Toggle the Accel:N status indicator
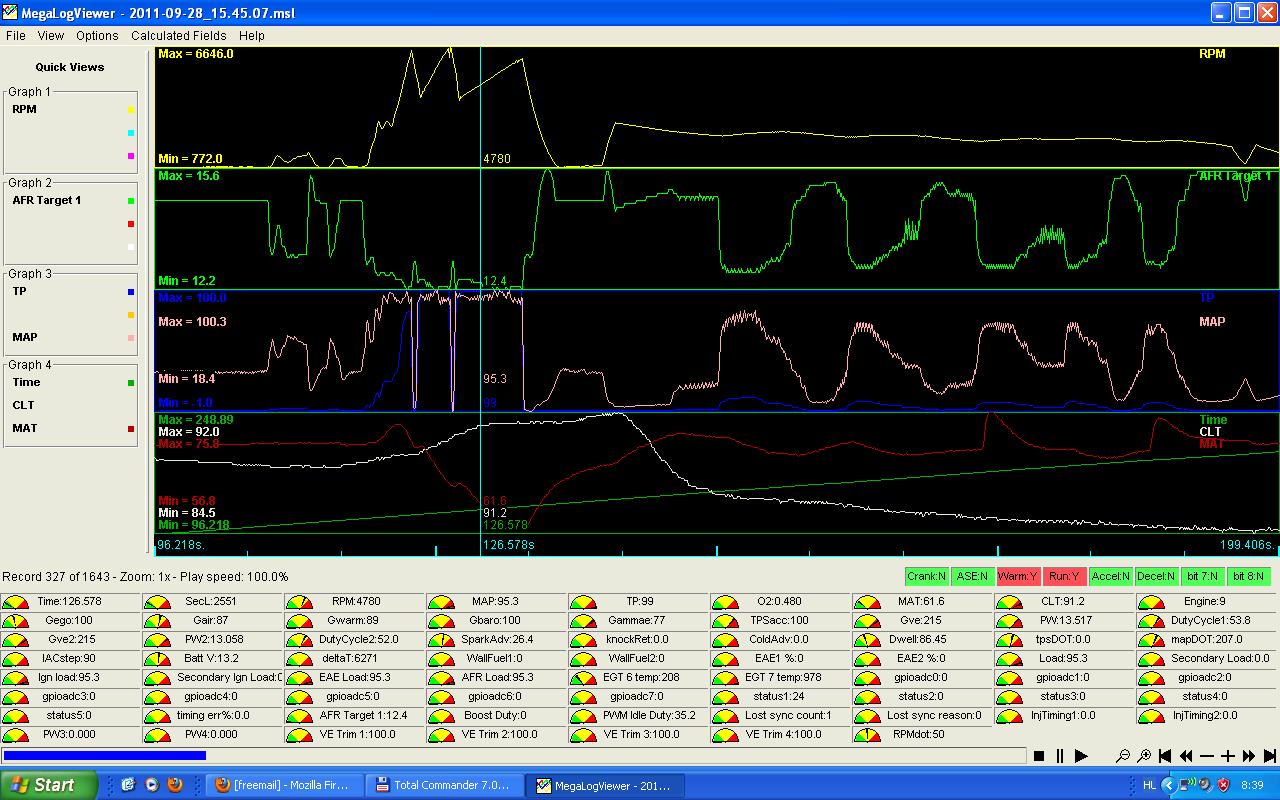Image resolution: width=1280 pixels, height=800 pixels. (x=1109, y=576)
